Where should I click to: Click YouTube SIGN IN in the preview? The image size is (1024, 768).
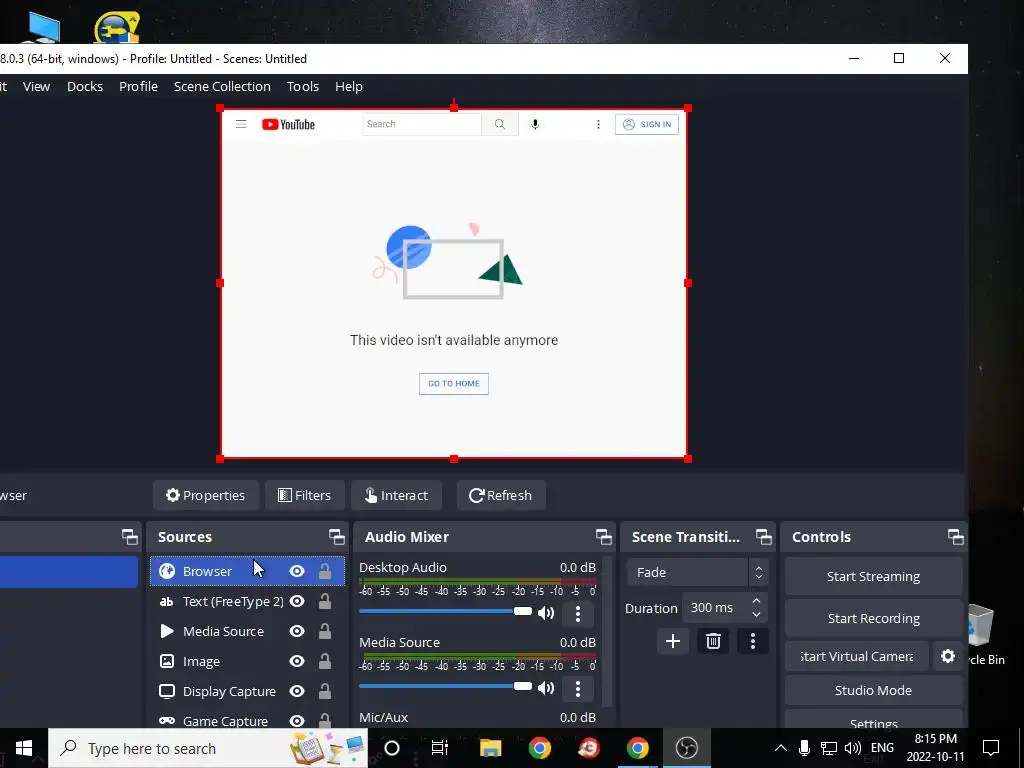tap(647, 124)
